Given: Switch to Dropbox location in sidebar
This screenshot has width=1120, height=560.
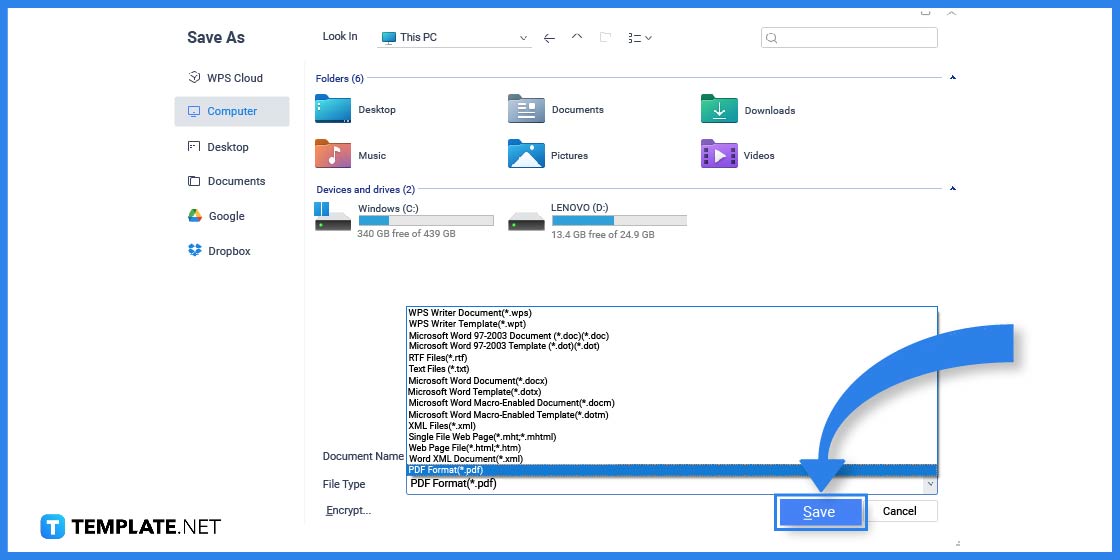Looking at the screenshot, I should coord(229,251).
